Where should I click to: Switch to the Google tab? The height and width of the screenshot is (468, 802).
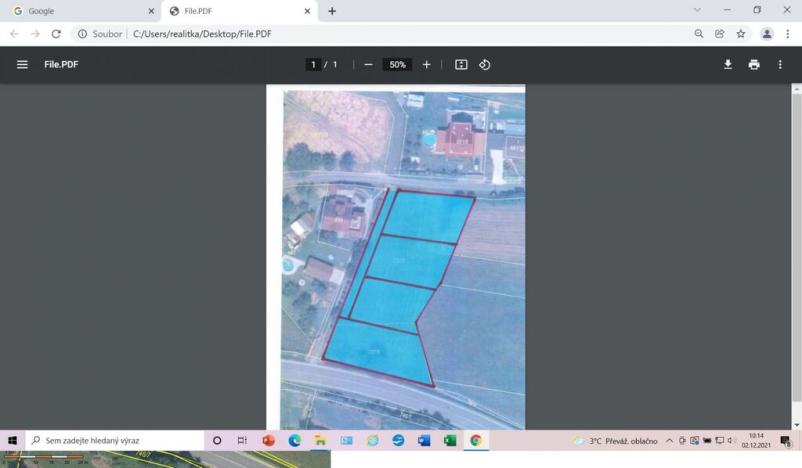pos(80,11)
